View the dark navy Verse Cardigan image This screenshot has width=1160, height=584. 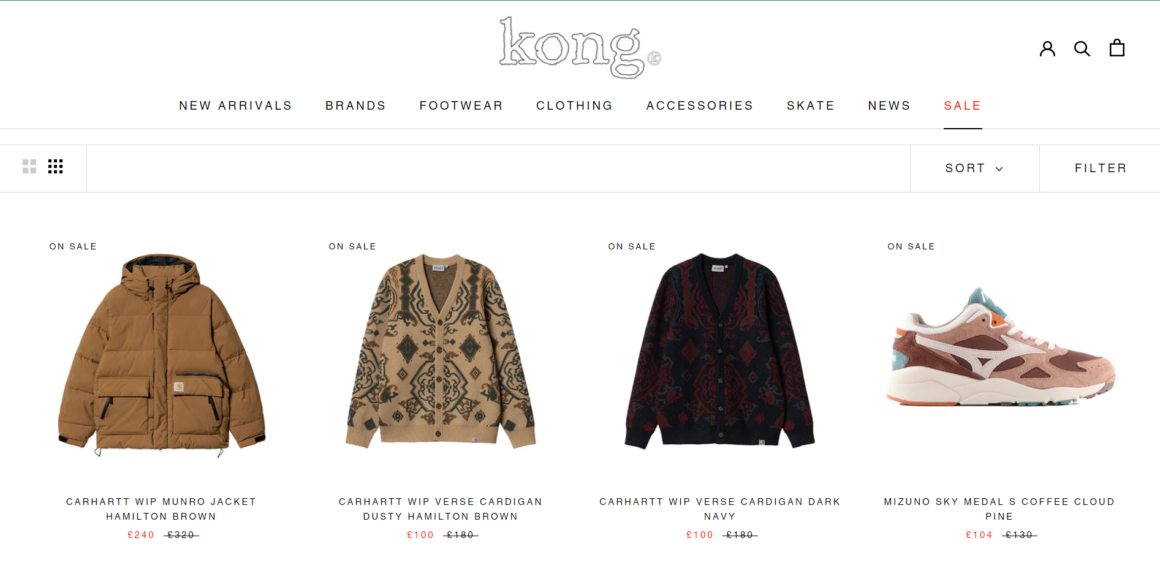(719, 351)
